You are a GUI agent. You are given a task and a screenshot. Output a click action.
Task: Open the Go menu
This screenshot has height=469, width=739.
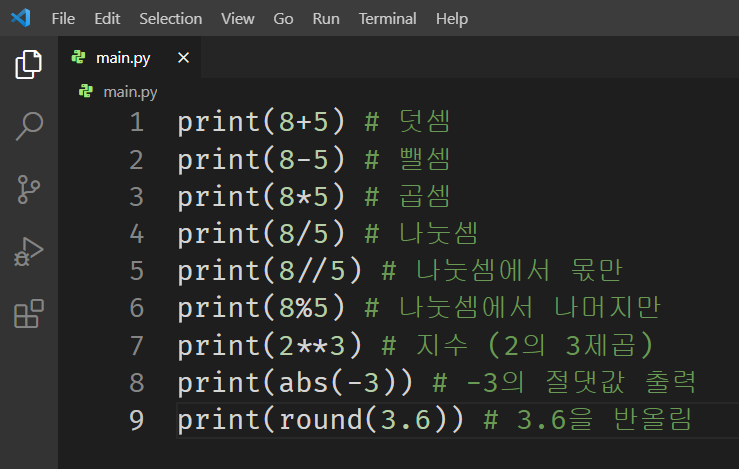tap(283, 18)
